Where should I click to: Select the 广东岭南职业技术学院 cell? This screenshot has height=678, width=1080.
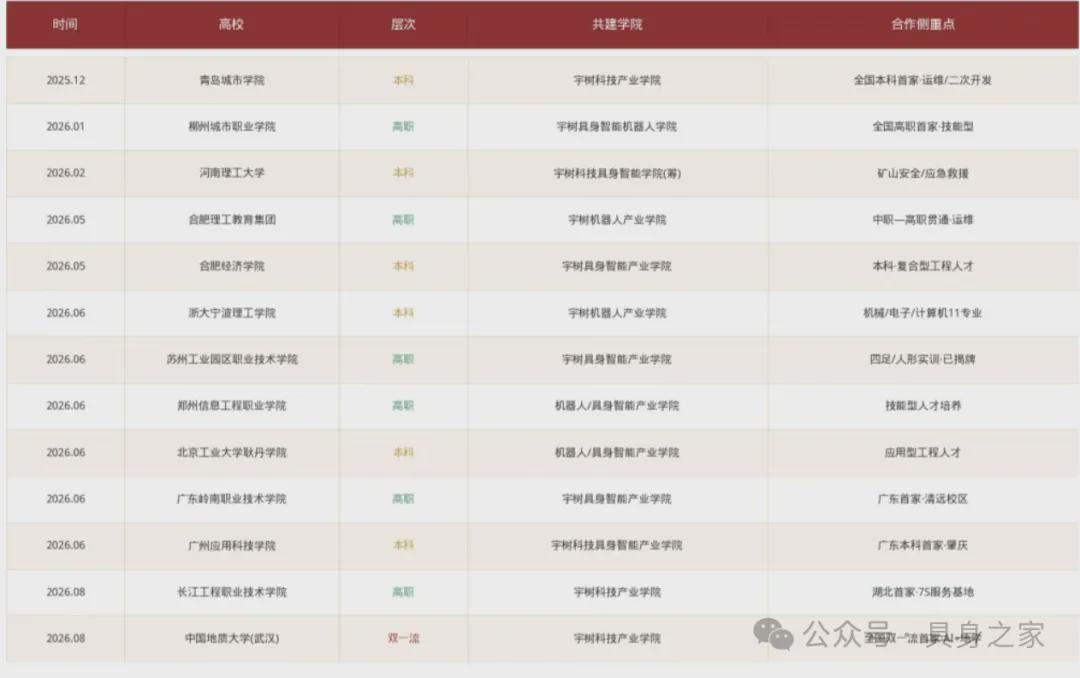(231, 499)
